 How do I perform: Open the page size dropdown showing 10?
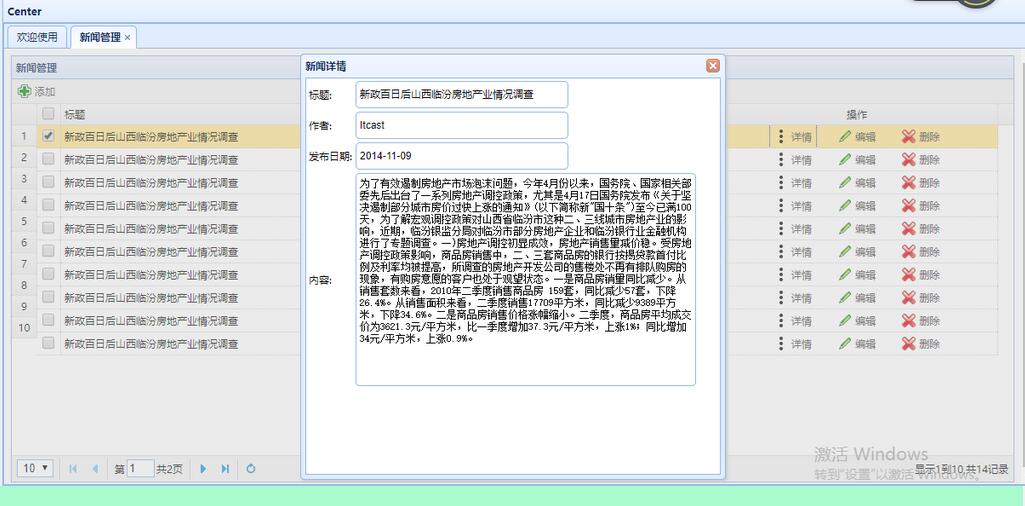click(35, 468)
